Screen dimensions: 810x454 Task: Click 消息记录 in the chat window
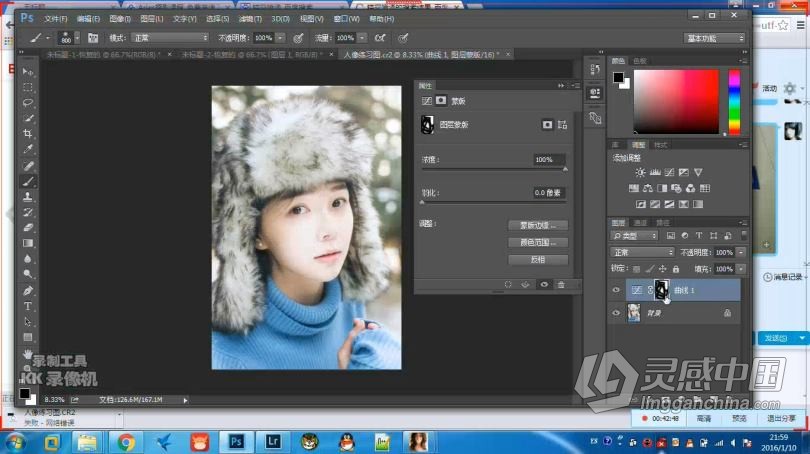click(x=786, y=277)
